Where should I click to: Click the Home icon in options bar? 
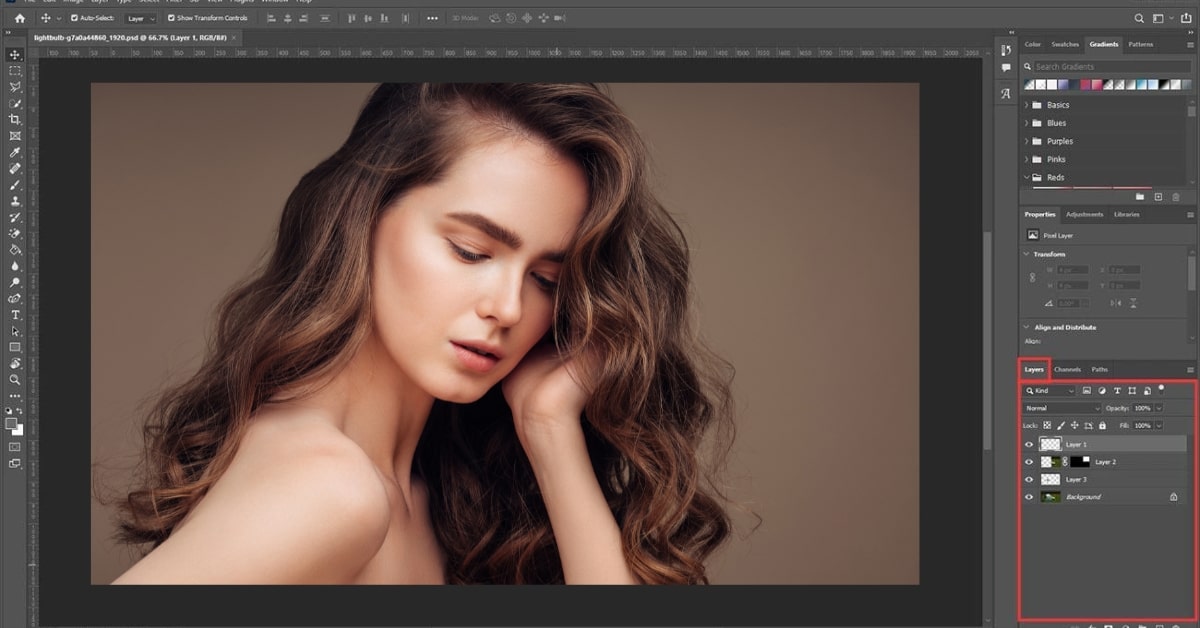coord(20,18)
